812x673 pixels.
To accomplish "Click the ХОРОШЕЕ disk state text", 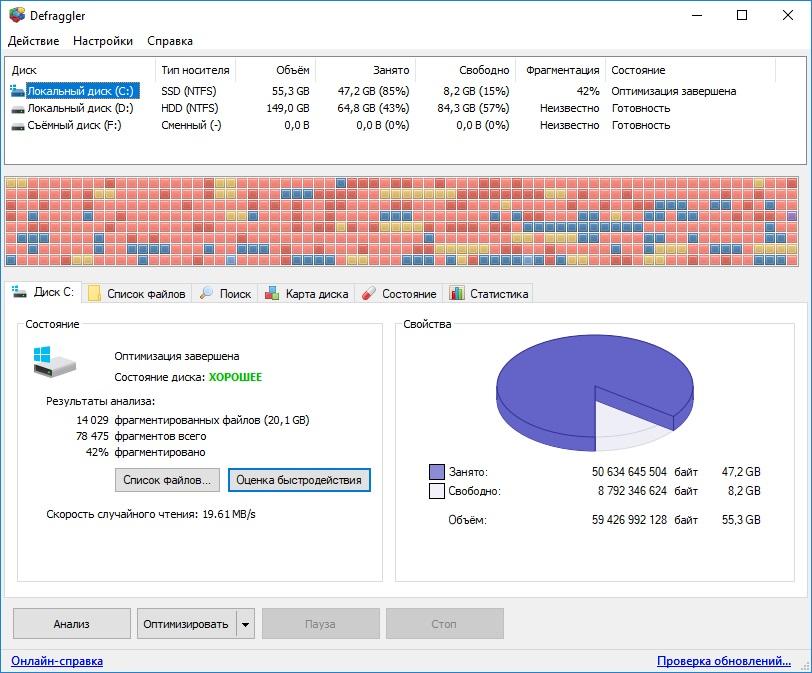I will click(235, 377).
